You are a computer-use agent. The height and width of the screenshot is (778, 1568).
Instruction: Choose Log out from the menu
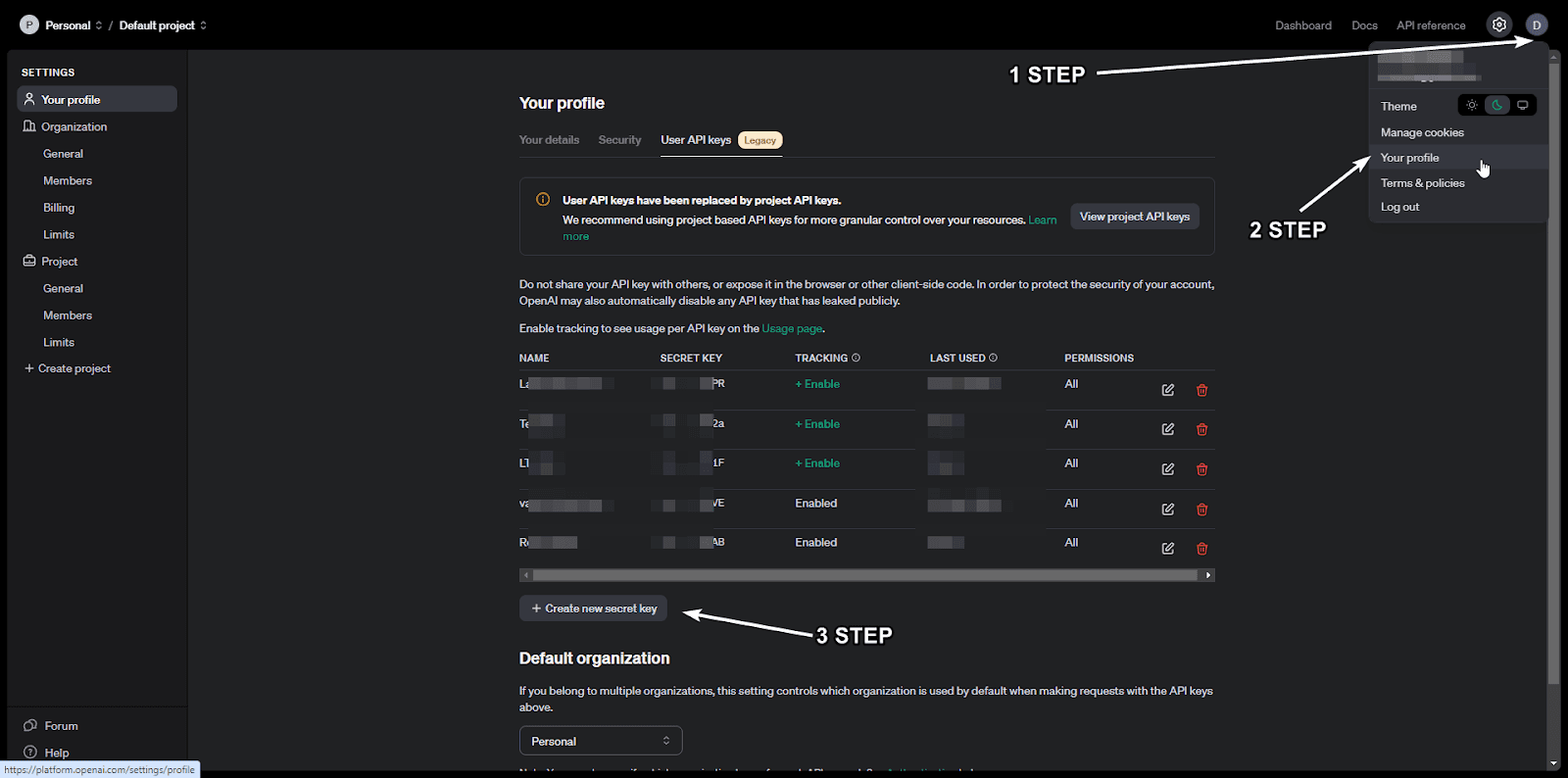point(1399,207)
